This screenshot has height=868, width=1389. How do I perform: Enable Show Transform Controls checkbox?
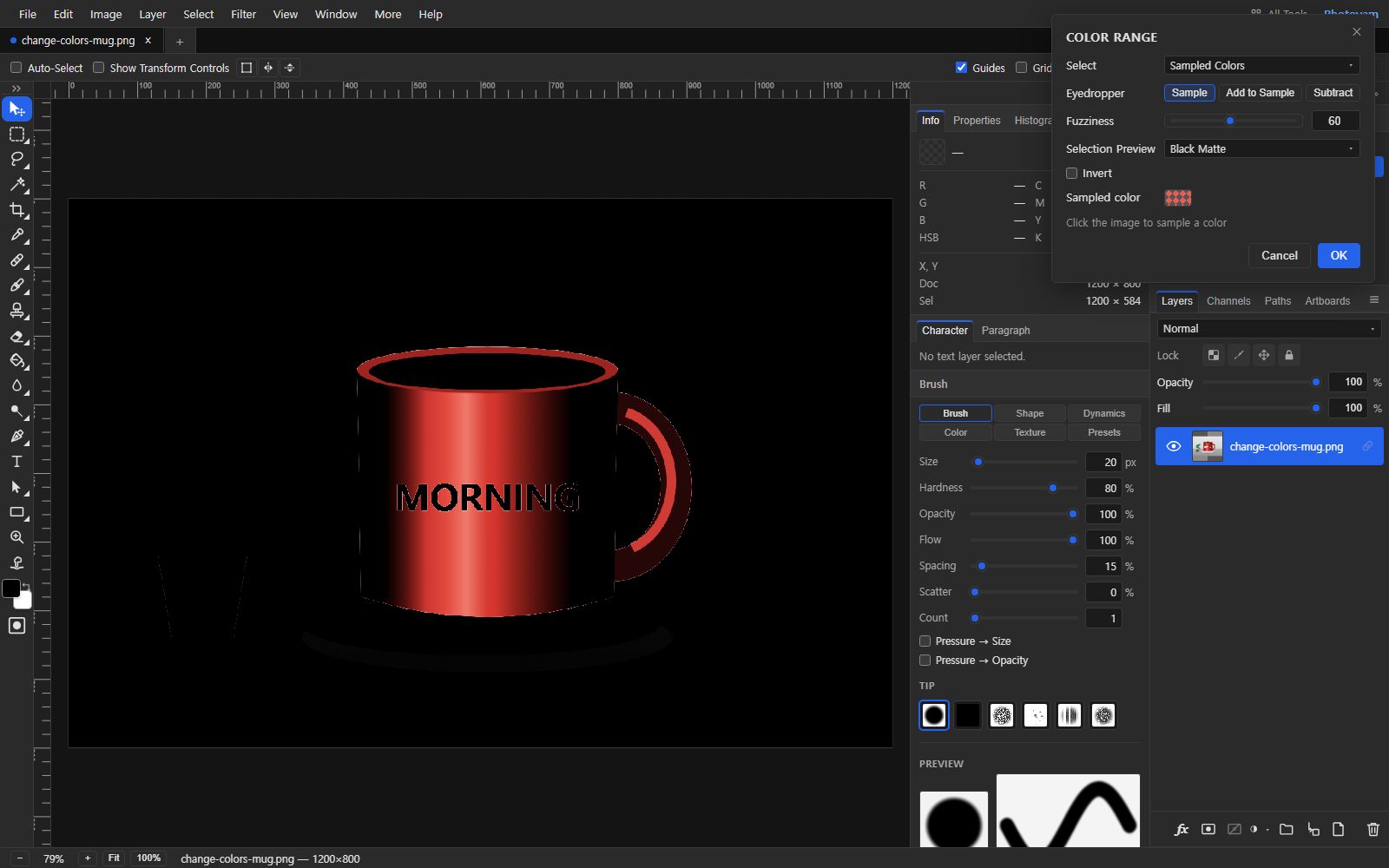click(98, 68)
